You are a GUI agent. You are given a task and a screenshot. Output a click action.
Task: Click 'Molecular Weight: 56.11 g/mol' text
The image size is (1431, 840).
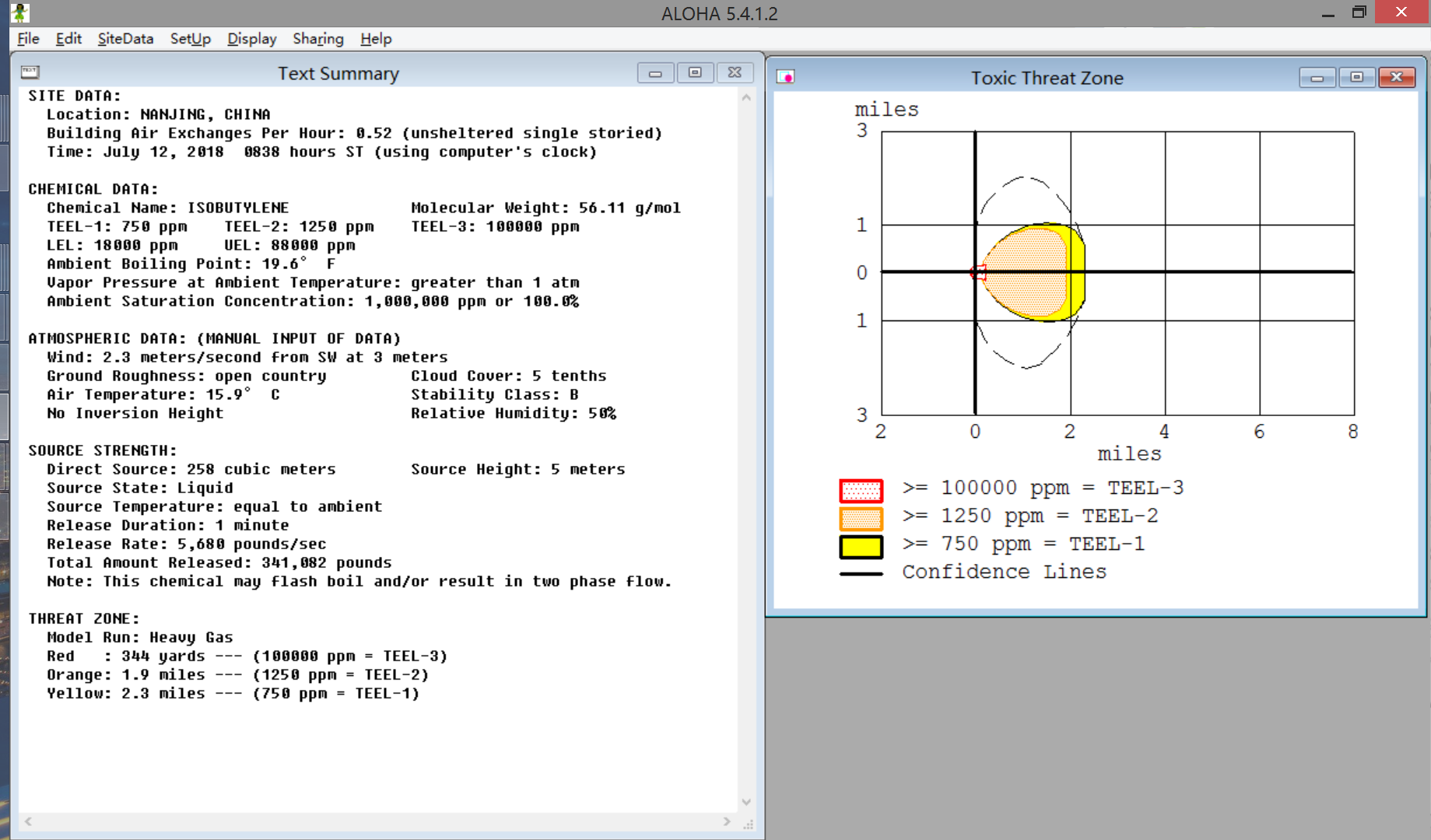tap(546, 208)
